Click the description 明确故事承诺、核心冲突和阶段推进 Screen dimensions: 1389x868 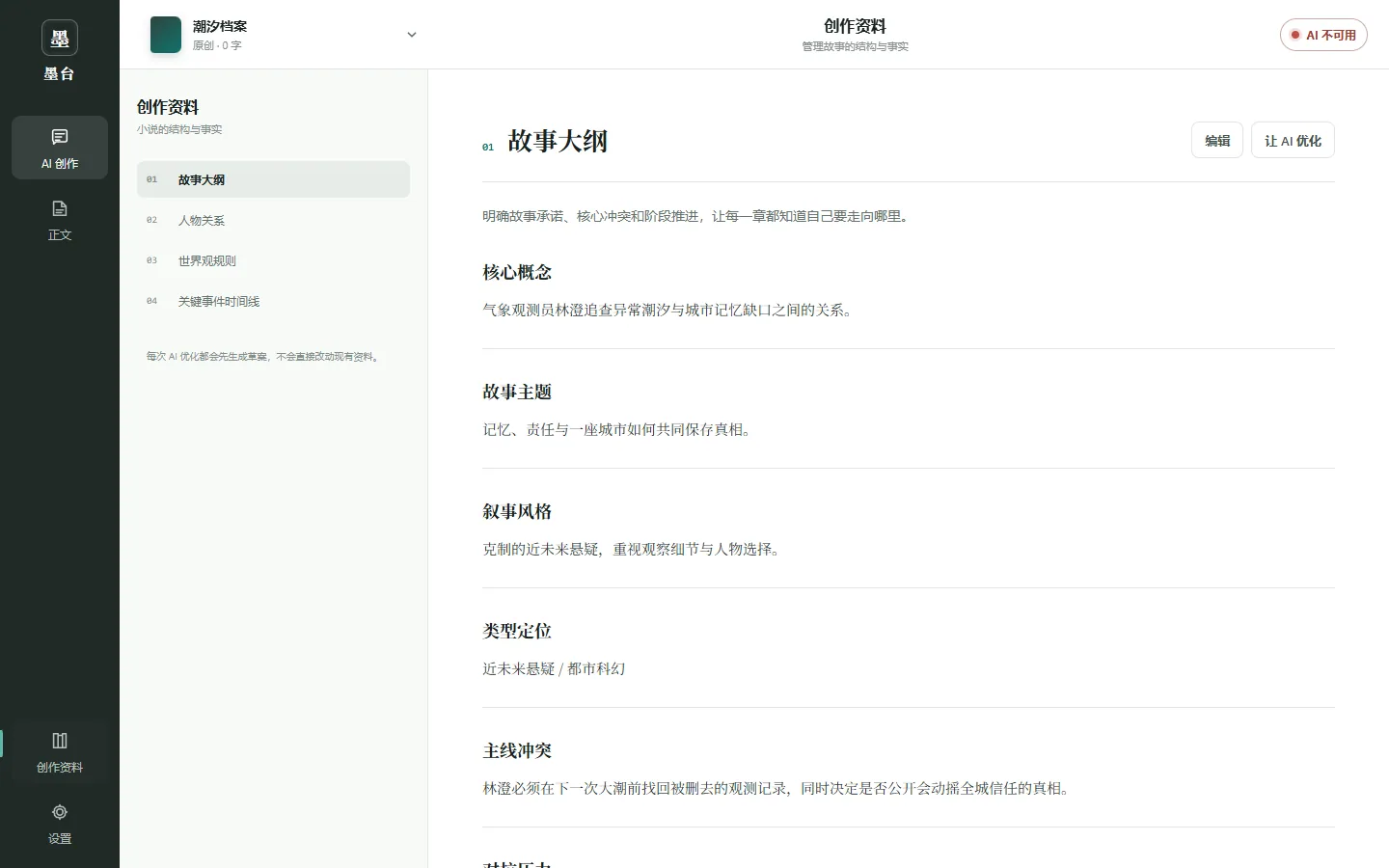click(x=590, y=216)
